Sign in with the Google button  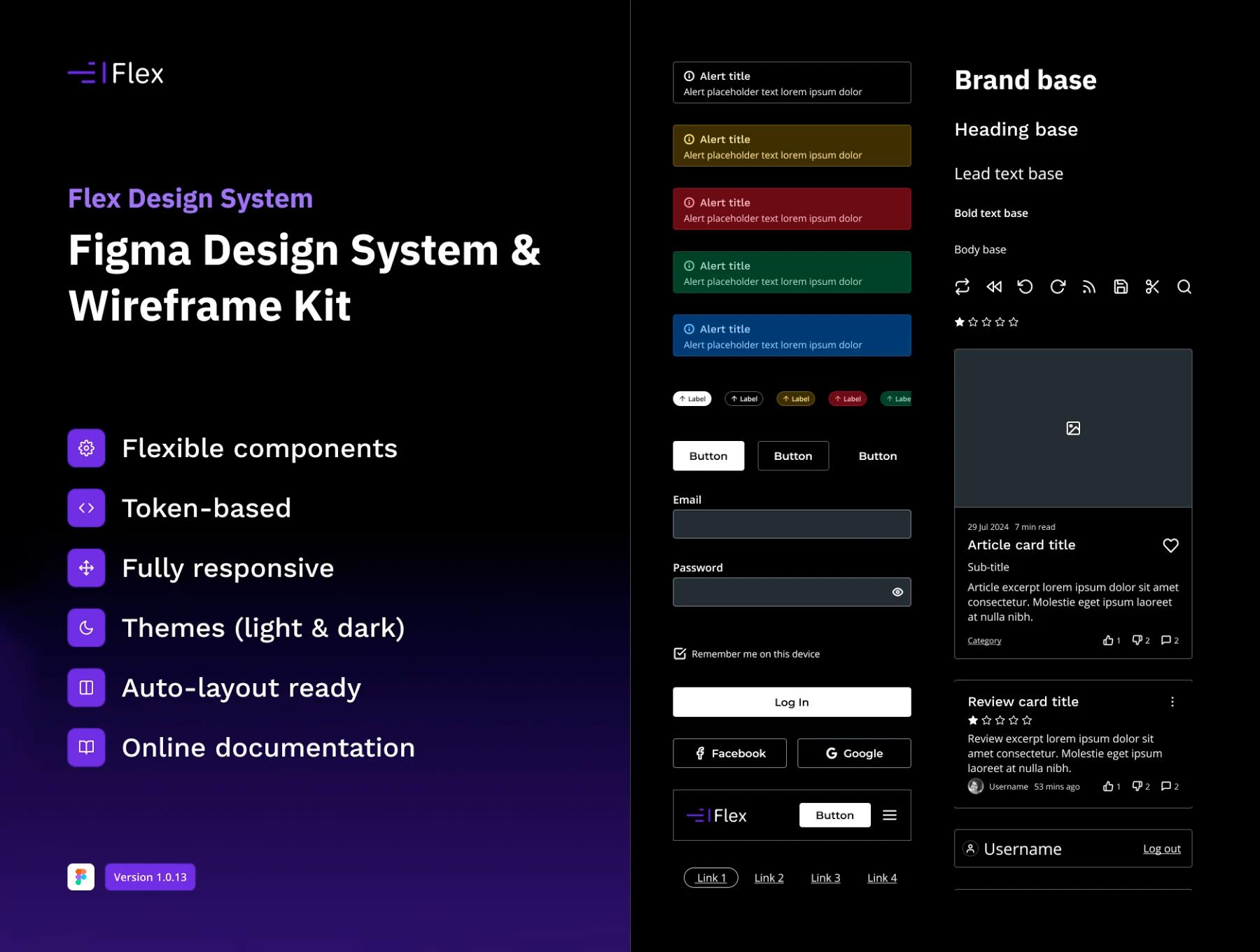(854, 753)
